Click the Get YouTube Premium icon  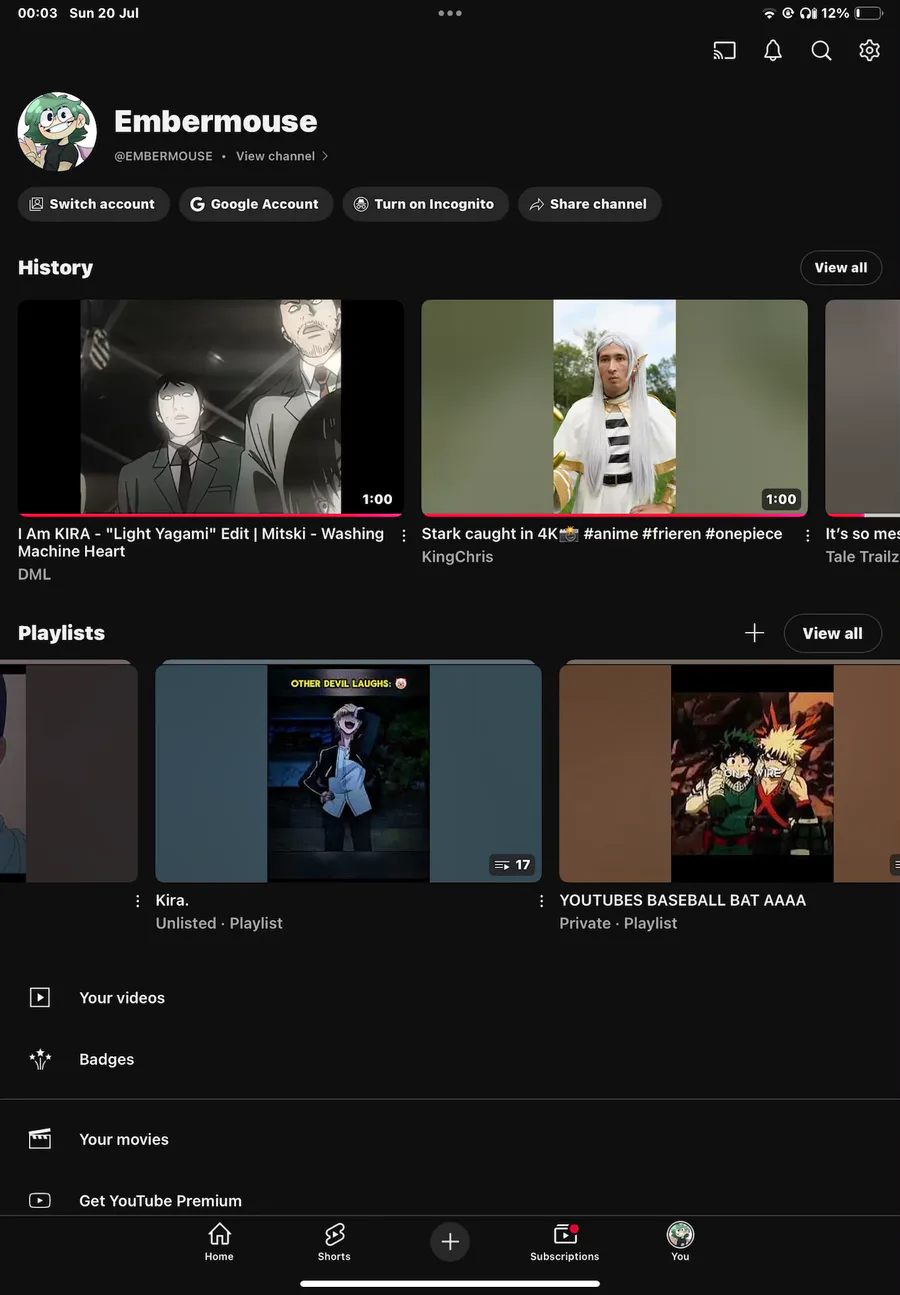pyautogui.click(x=40, y=1200)
